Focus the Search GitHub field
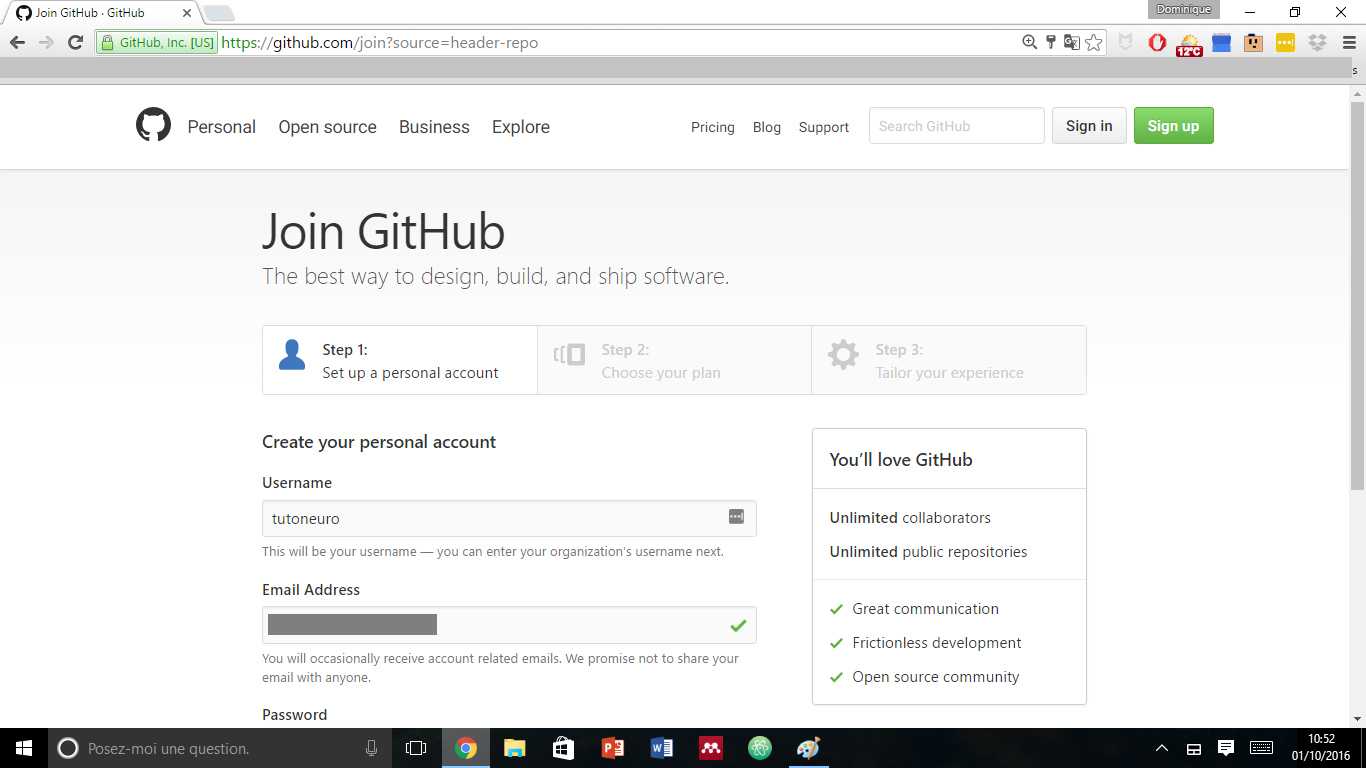Screen dimensions: 1366x768 [957, 126]
